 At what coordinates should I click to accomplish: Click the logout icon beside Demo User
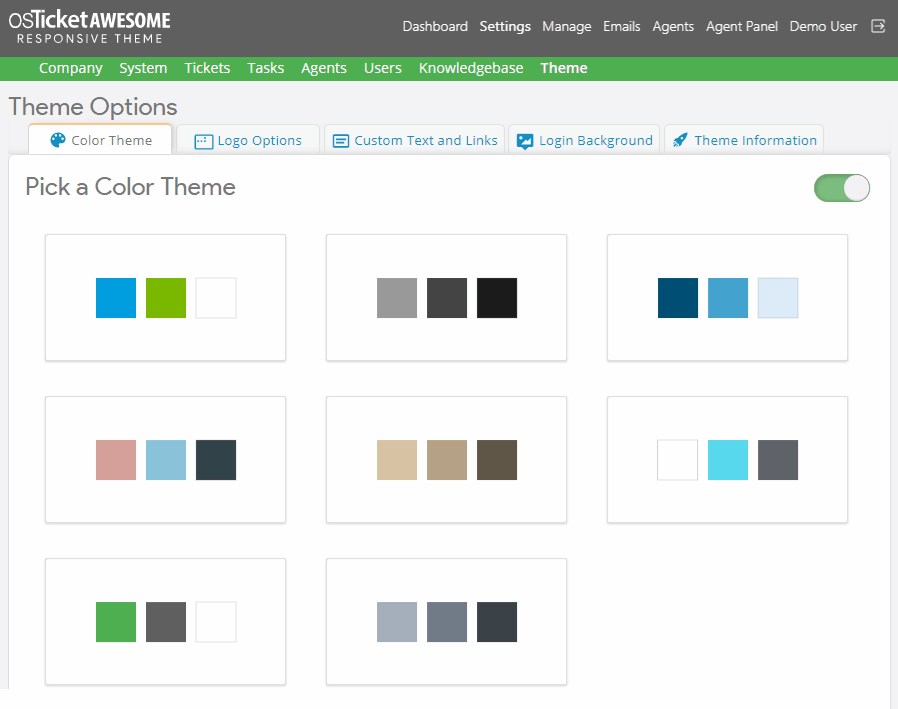[878, 26]
